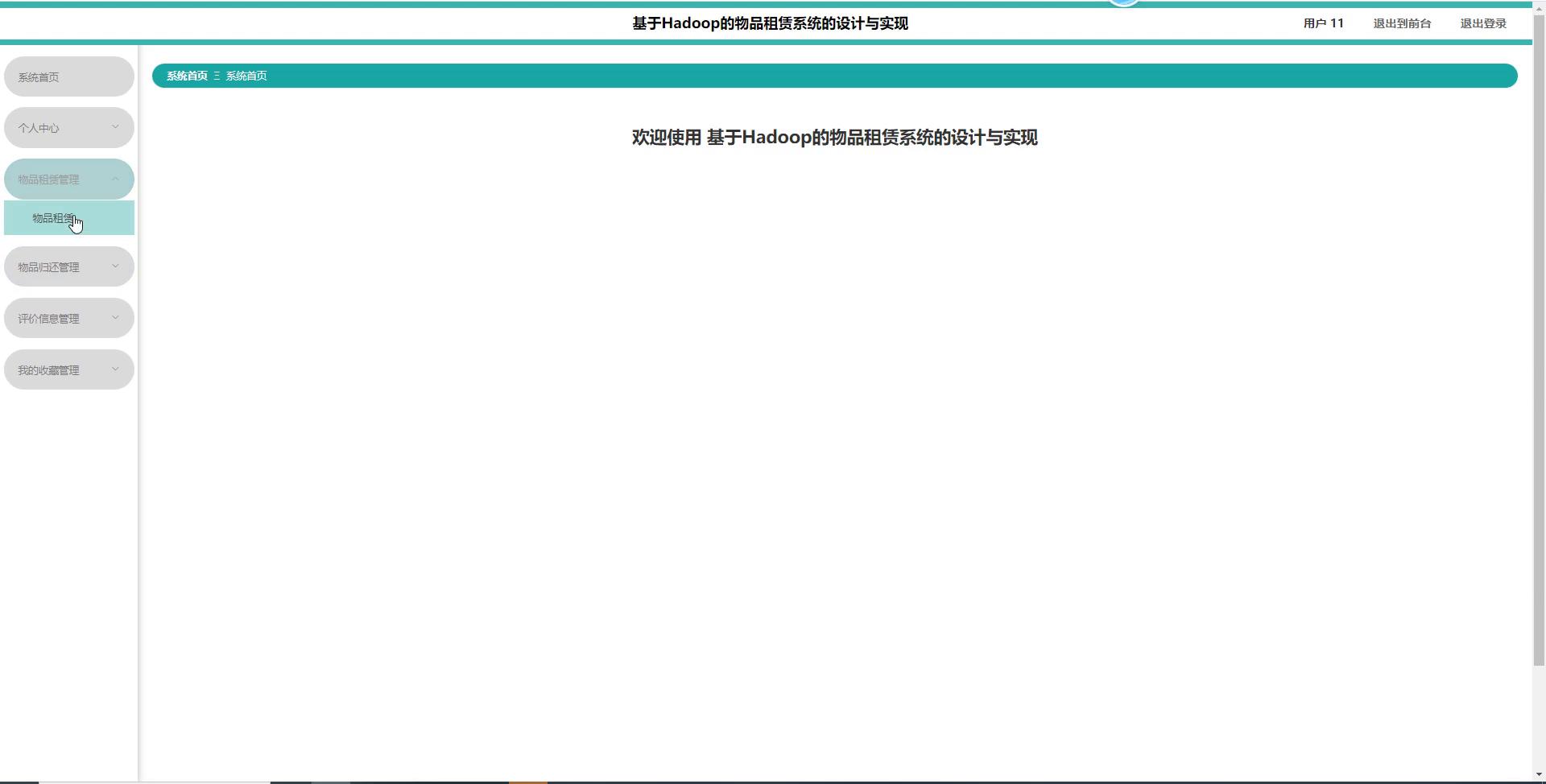
Task: Expand the 评价信息管理 menu
Action: (69, 318)
